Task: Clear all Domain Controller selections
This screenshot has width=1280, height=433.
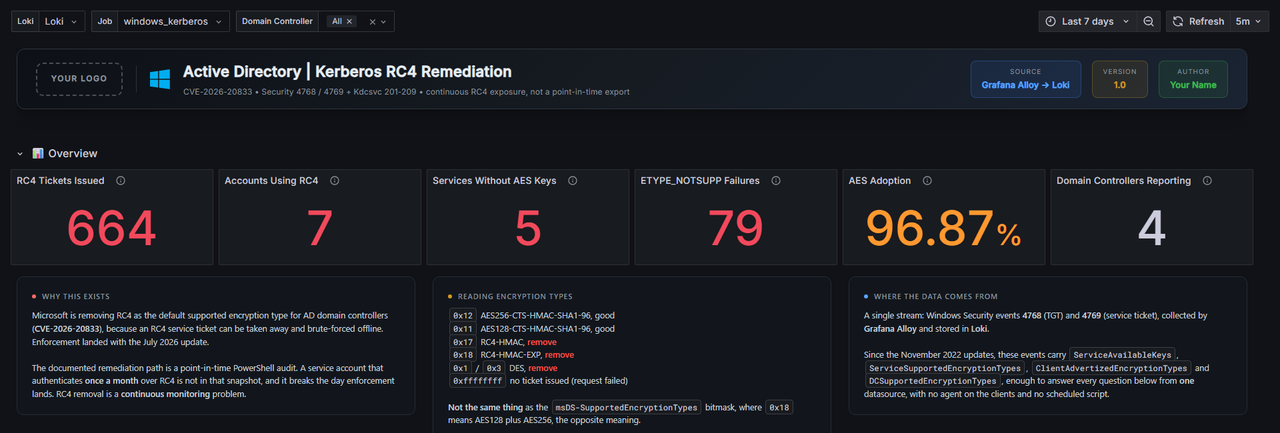Action: click(372, 21)
